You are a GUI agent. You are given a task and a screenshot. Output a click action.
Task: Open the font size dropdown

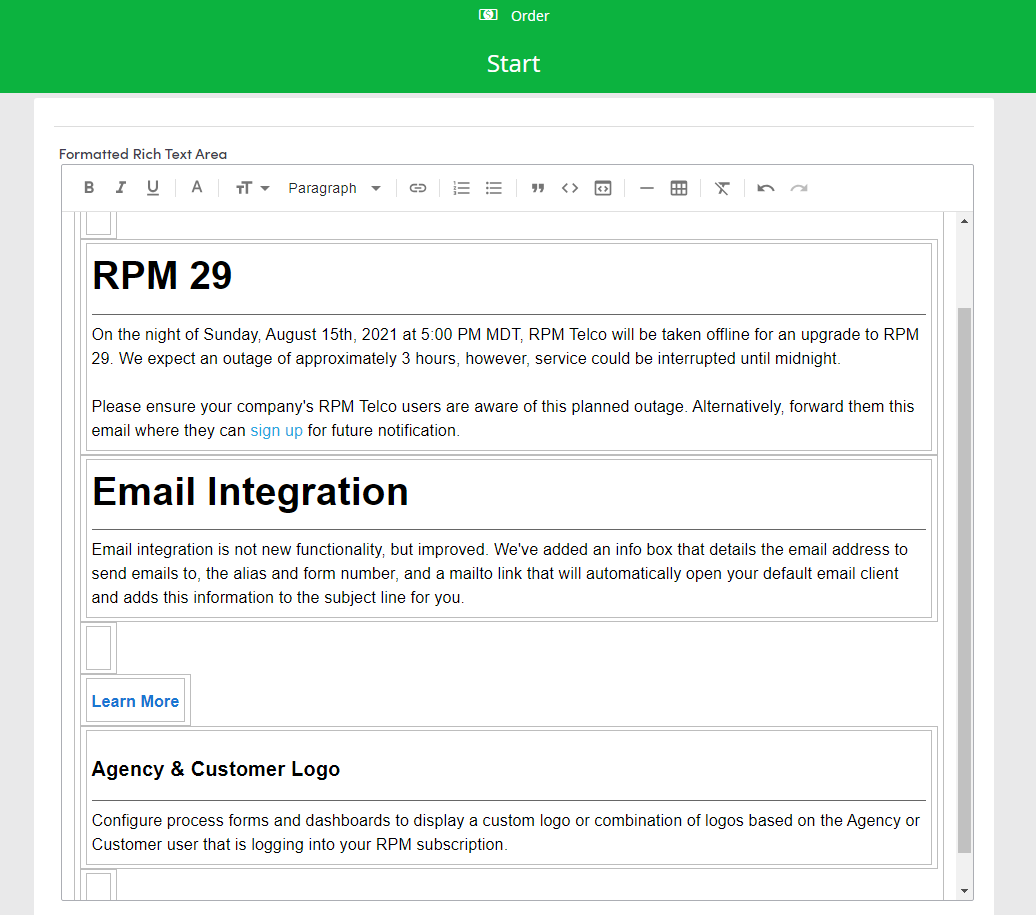pyautogui.click(x=252, y=188)
